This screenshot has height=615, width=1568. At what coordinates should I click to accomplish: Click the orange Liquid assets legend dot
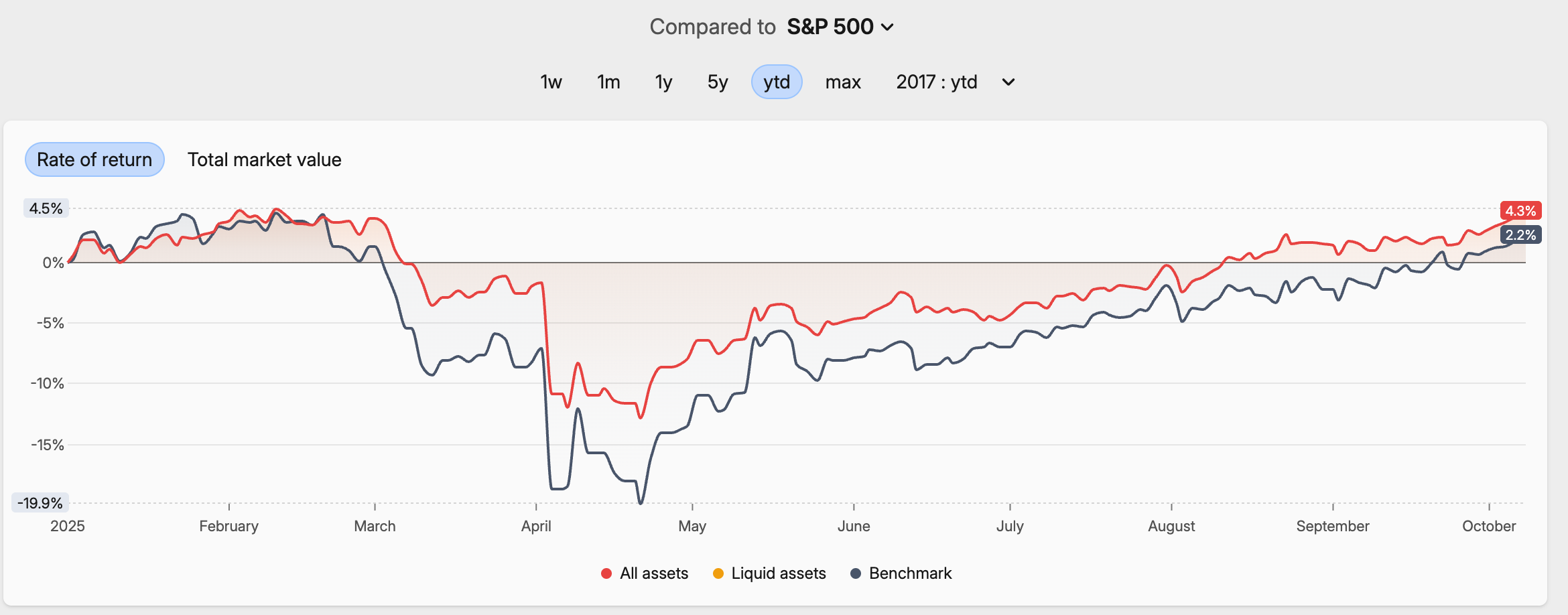pyautogui.click(x=718, y=573)
